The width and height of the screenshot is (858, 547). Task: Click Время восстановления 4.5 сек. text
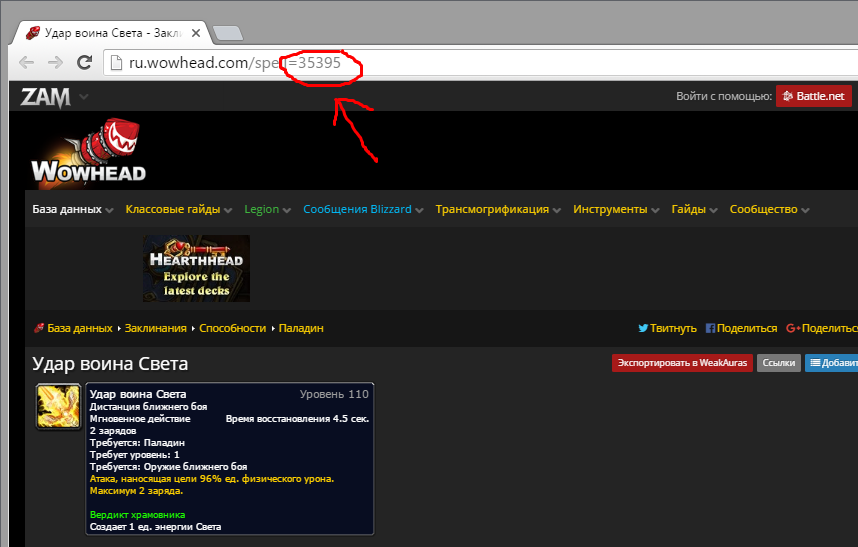298,419
